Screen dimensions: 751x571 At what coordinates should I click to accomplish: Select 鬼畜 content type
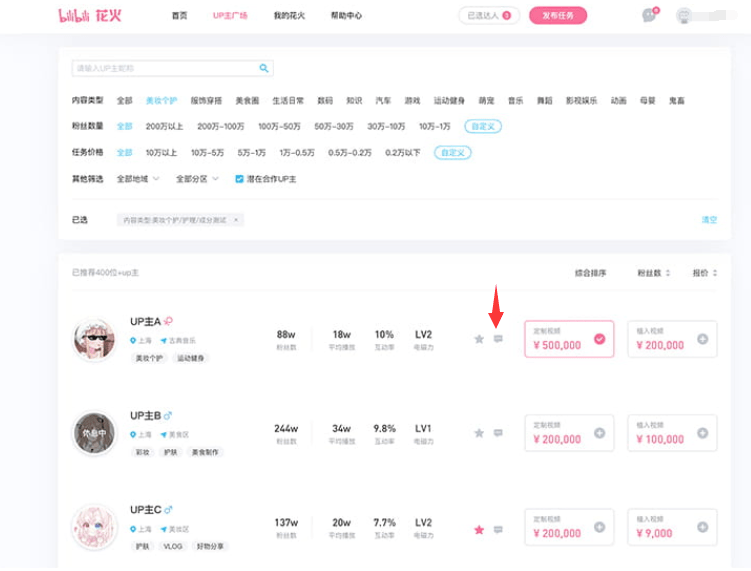click(677, 101)
